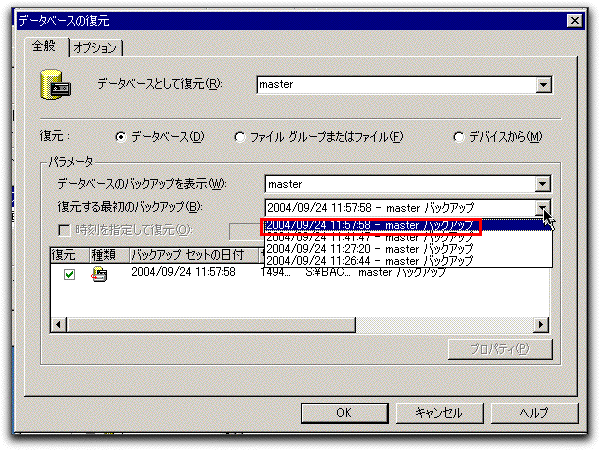
Task: Open help with the ヘルプ button
Action: tap(534, 413)
